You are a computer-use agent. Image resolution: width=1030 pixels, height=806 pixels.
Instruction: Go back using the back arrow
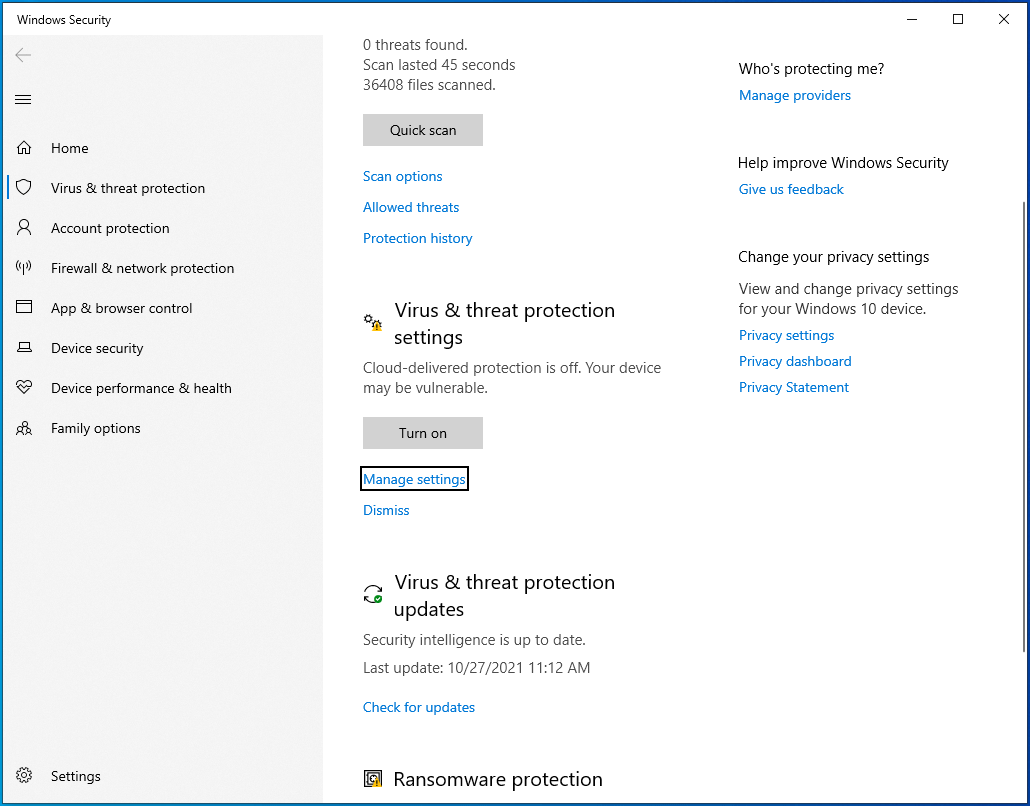[x=24, y=55]
